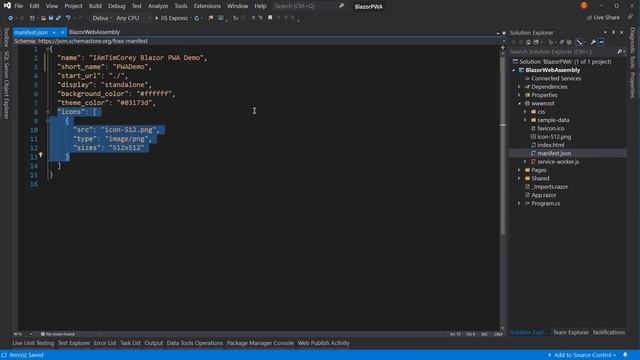Toggle Preview Selected Items in Solution Explorer
This screenshot has width=640, height=360.
click(601, 42)
